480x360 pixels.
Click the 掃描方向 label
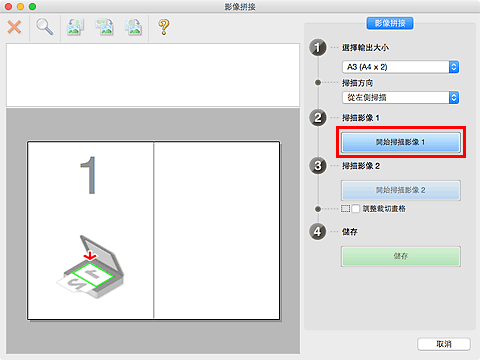click(x=357, y=83)
